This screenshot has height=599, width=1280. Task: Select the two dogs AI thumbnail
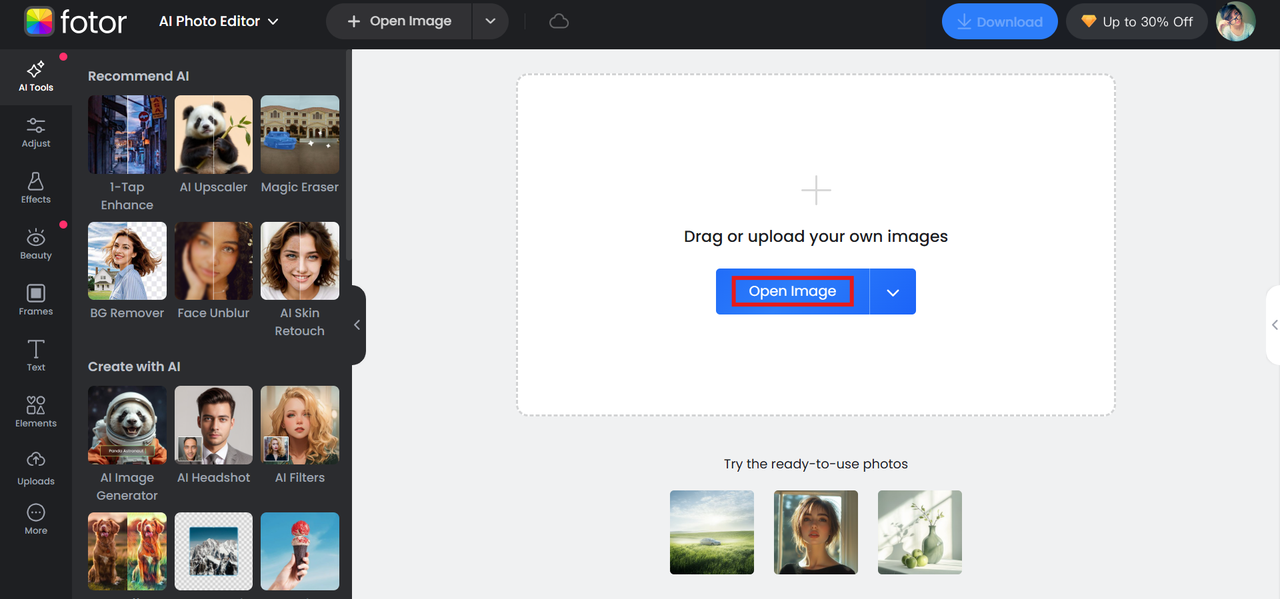(x=127, y=552)
